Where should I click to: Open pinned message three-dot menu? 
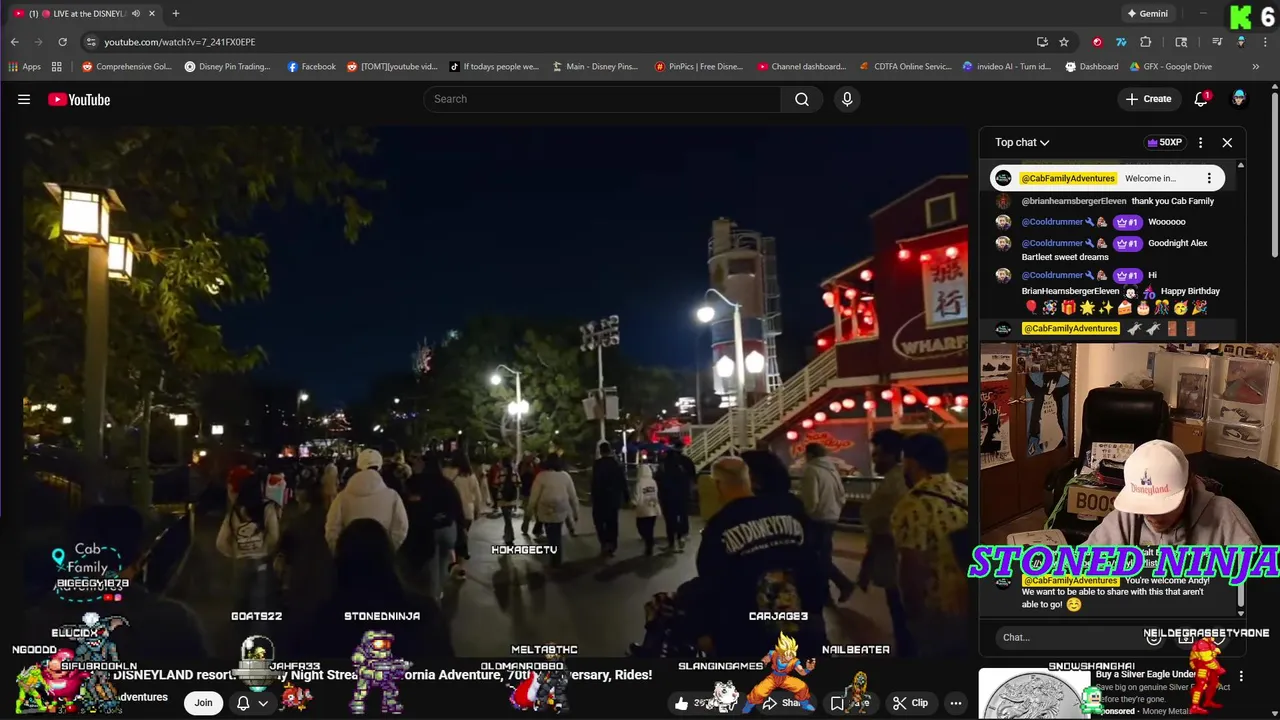pyautogui.click(x=1209, y=178)
